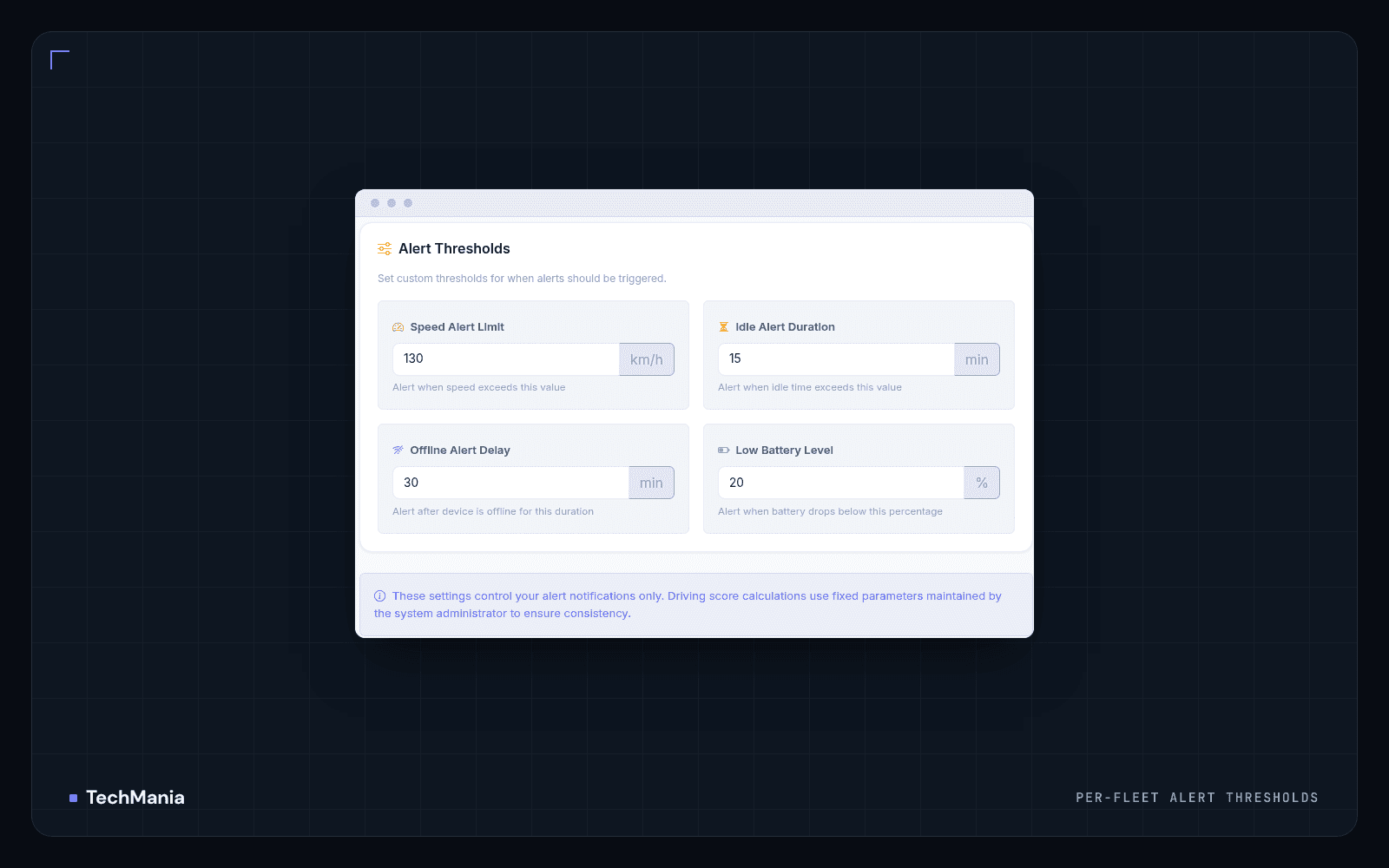Viewport: 1389px width, 868px height.
Task: Click the Idle Alert Duration hourglass icon
Action: tap(723, 327)
